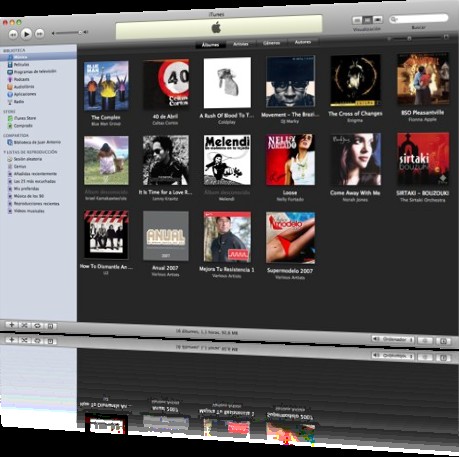Select the BSO Pleasantville album
The height and width of the screenshot is (457, 459).
423,79
